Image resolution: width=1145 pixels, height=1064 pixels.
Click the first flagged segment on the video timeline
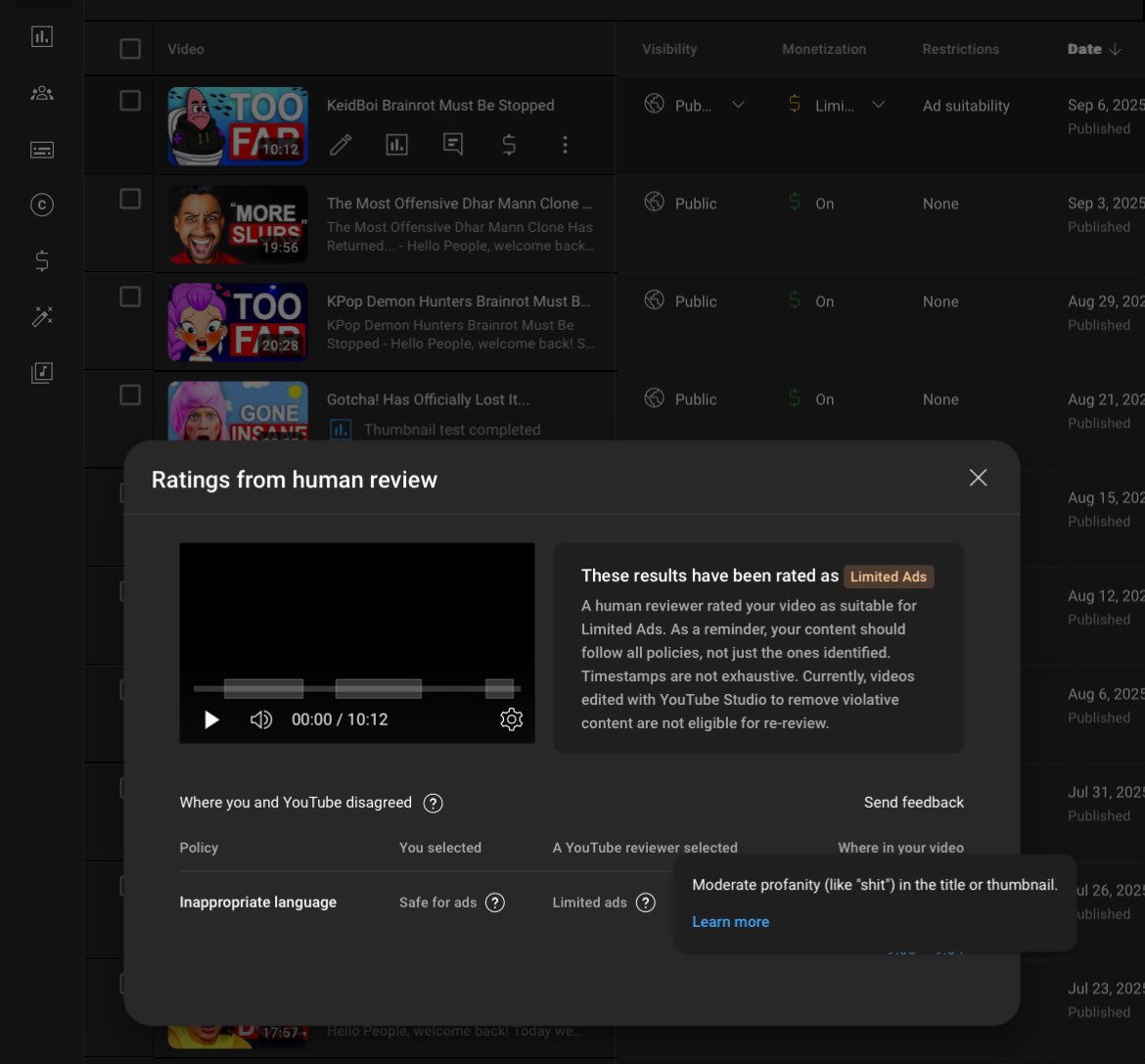pyautogui.click(x=263, y=688)
